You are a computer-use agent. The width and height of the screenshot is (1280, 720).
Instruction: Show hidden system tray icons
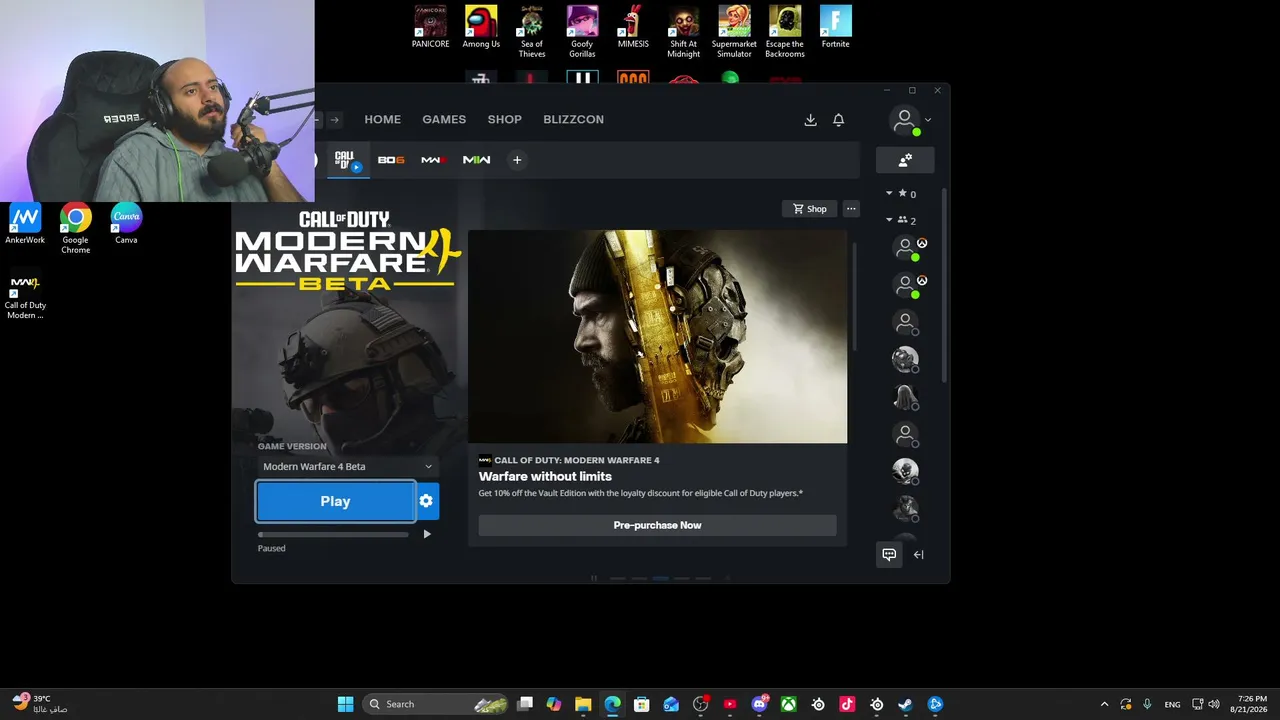click(1104, 704)
